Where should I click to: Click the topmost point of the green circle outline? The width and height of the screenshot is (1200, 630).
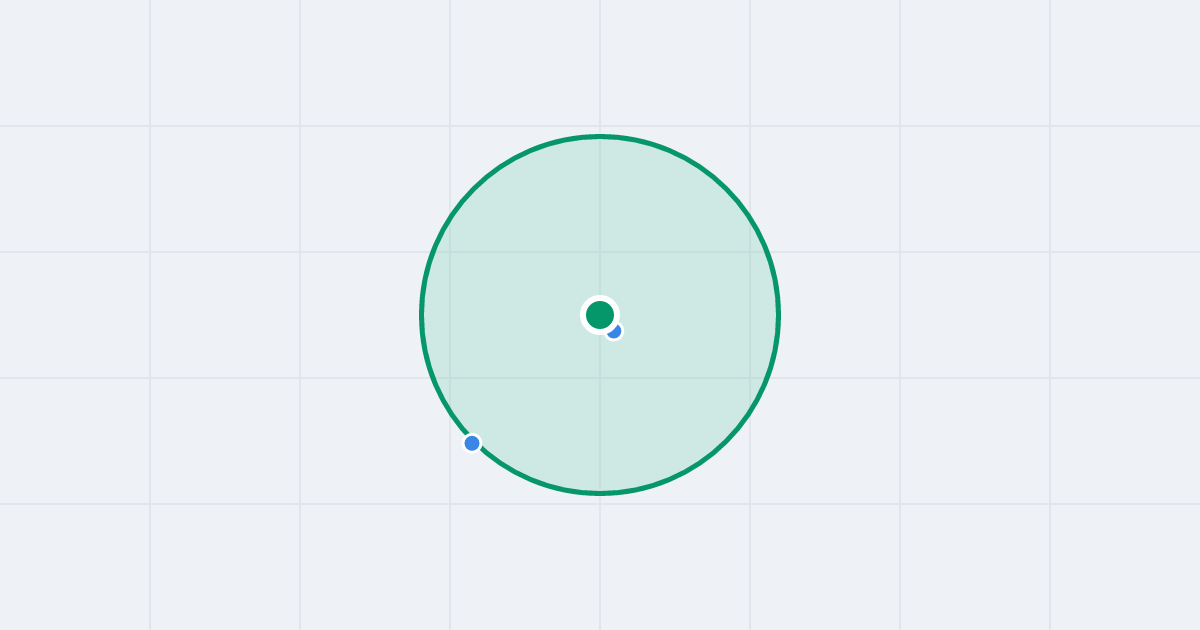pos(600,136)
